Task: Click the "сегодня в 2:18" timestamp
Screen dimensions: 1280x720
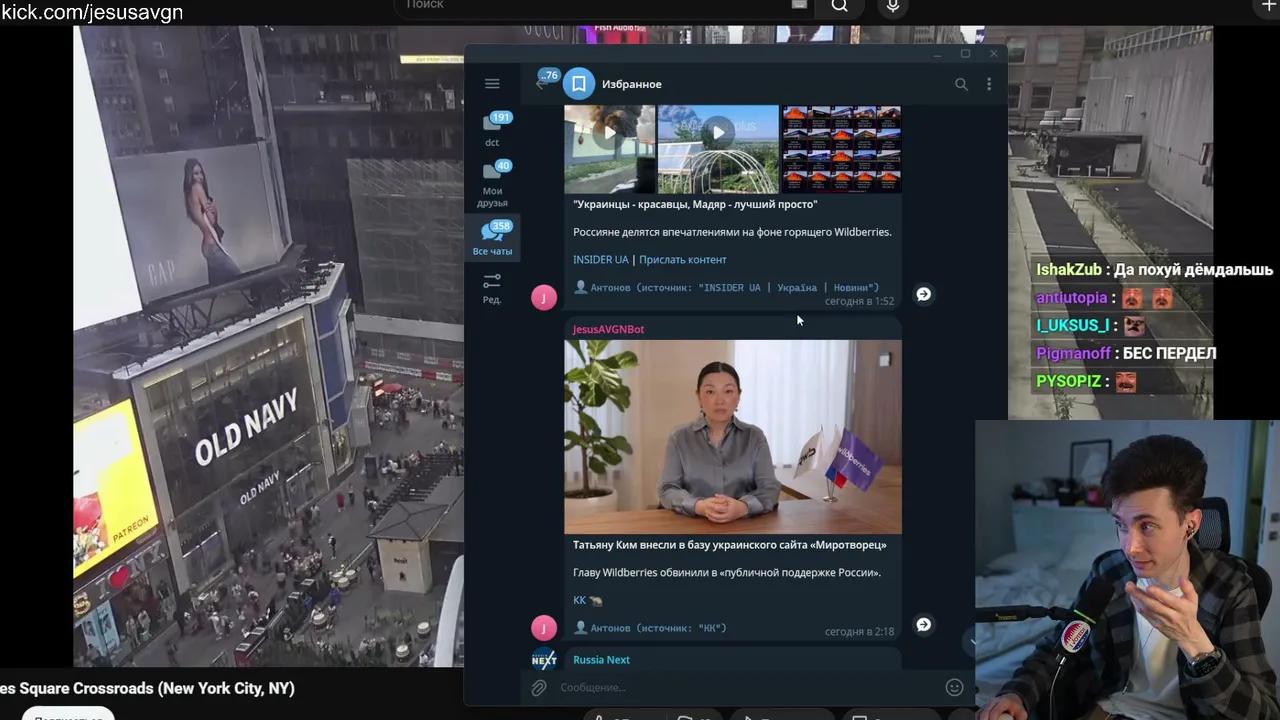Action: (859, 632)
